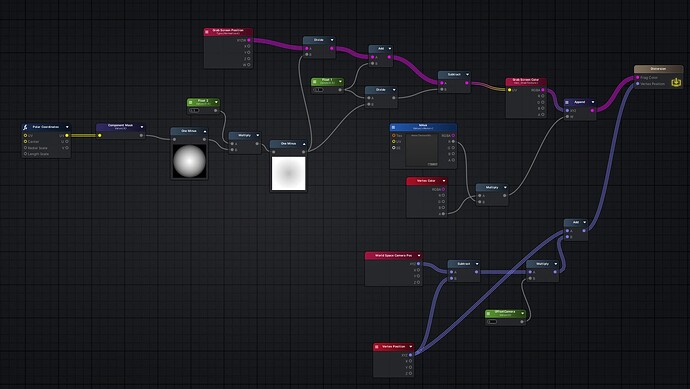
Task: Select the XYZW output port of Grab Screen Position
Action: [249, 40]
